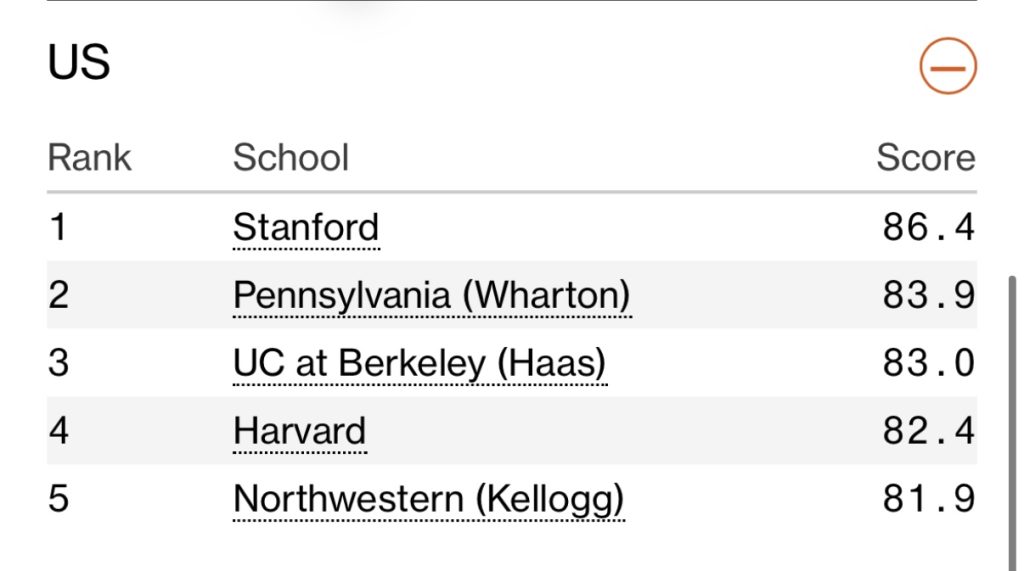The width and height of the screenshot is (1024, 571).
Task: Open the Stanford school link
Action: (x=306, y=228)
